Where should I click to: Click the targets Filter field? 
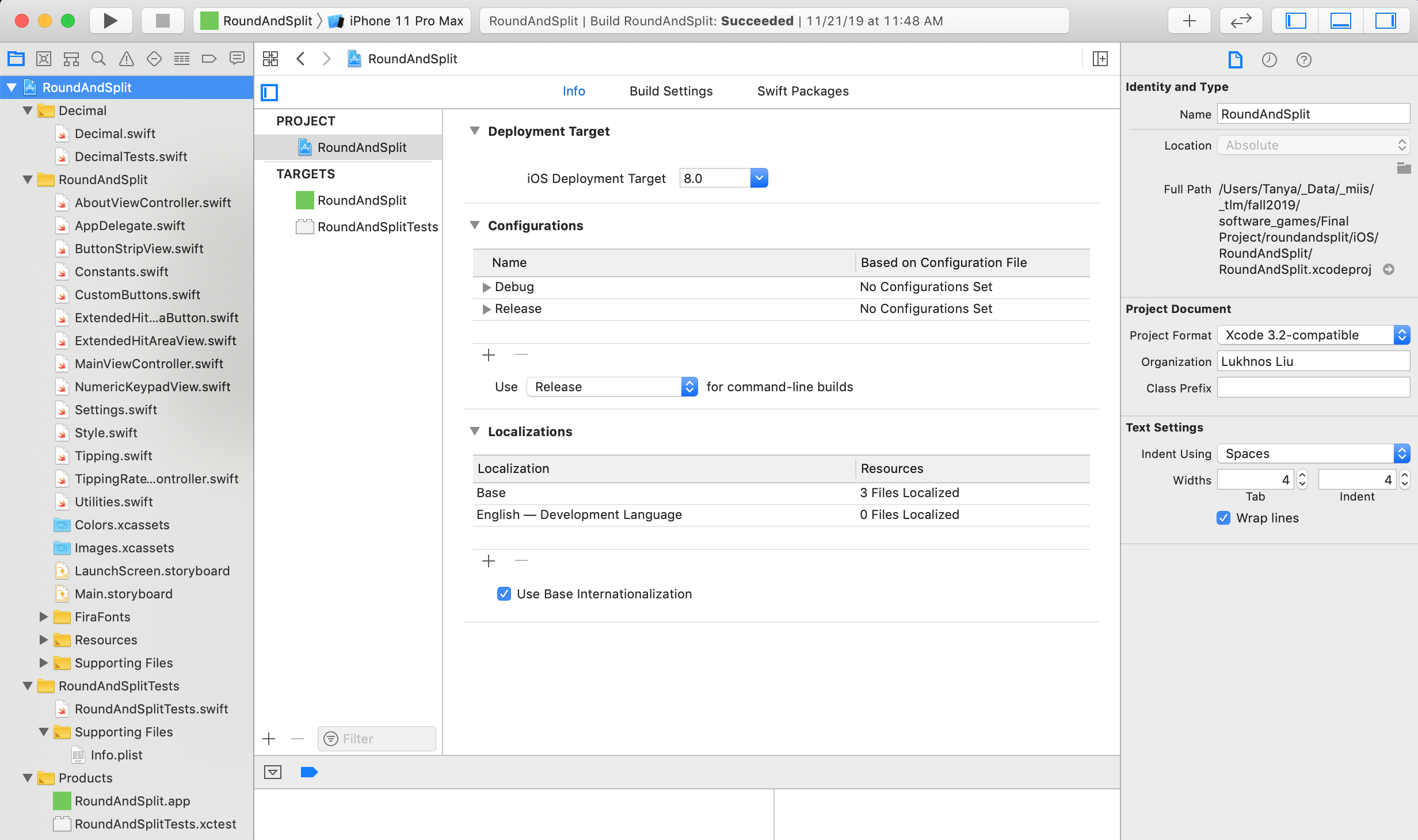[x=377, y=739]
